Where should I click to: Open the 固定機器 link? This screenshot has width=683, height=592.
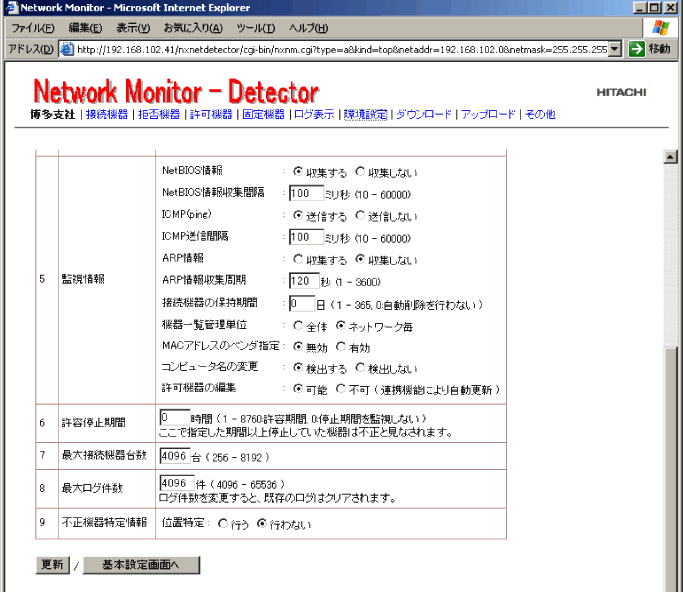264,114
